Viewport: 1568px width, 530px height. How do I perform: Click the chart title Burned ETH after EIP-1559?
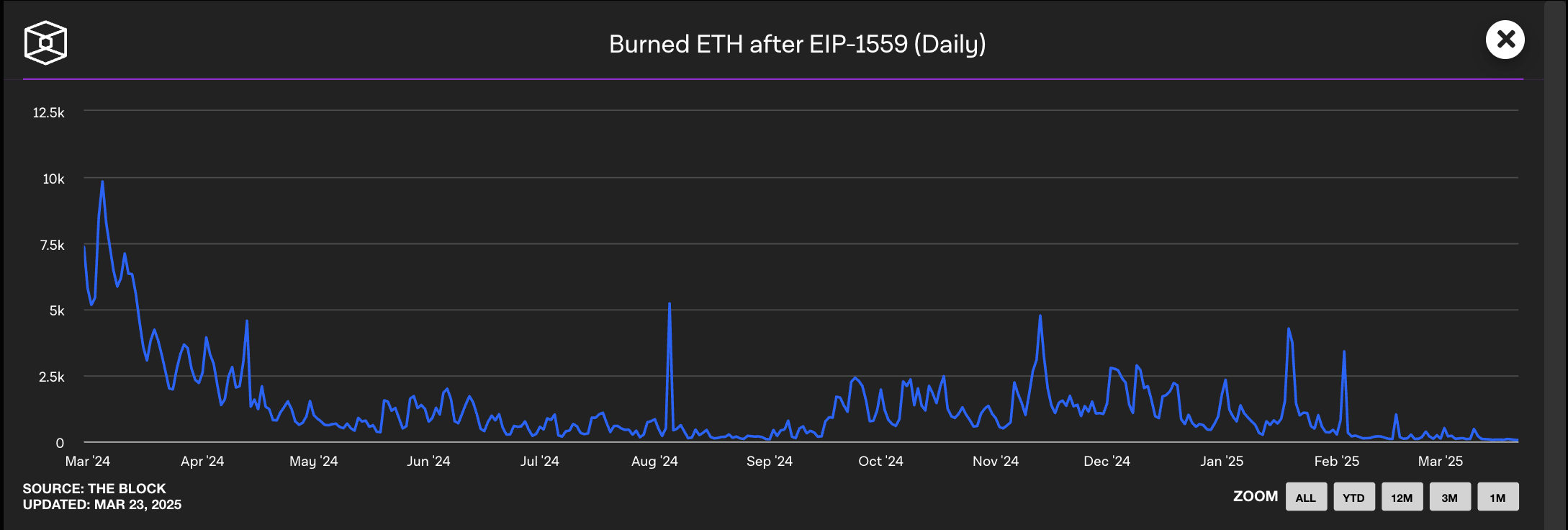pyautogui.click(x=797, y=45)
